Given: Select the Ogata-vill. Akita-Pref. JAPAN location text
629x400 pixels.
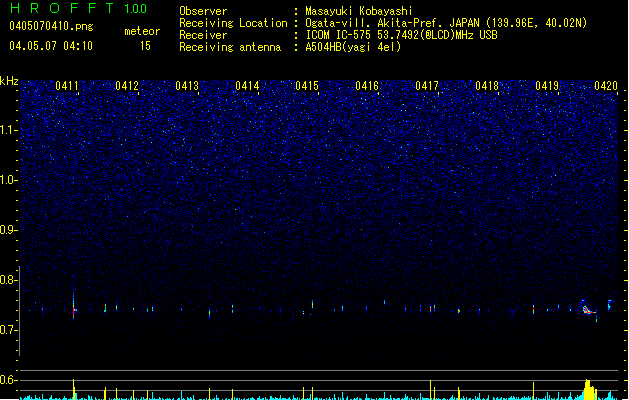Looking at the screenshot, I should tap(446, 23).
